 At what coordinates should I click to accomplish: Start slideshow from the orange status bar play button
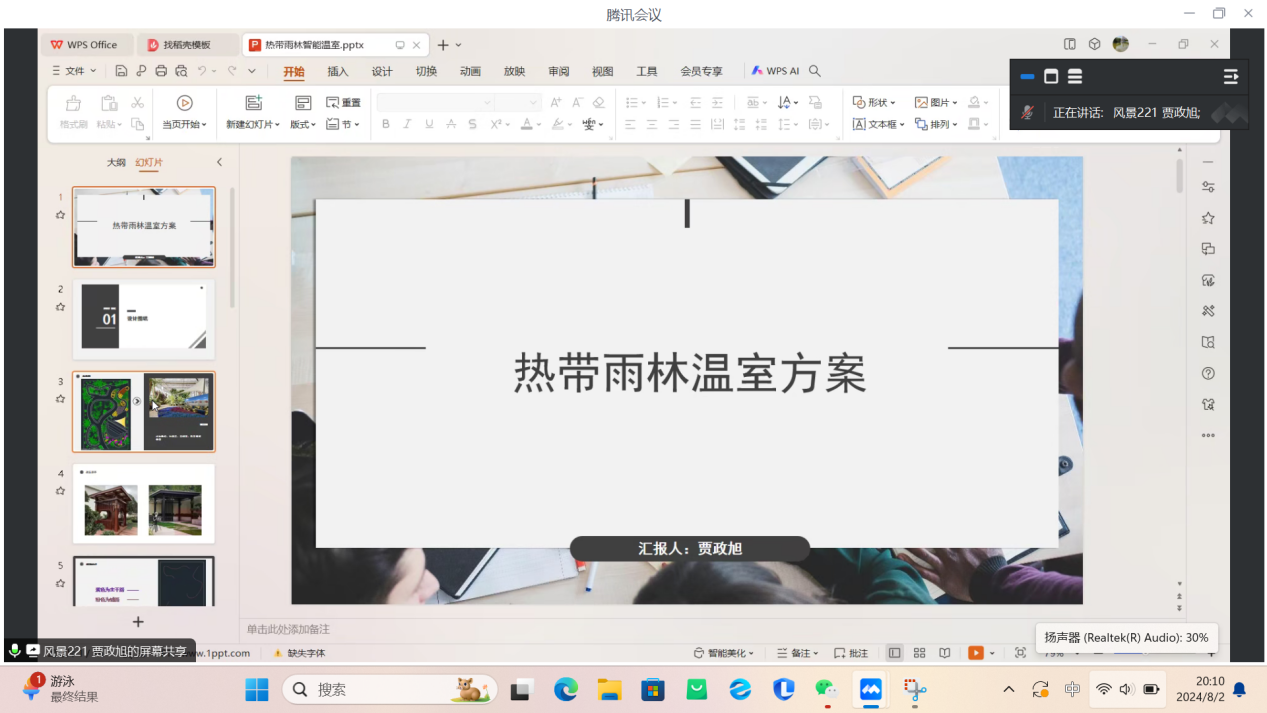pyautogui.click(x=975, y=653)
